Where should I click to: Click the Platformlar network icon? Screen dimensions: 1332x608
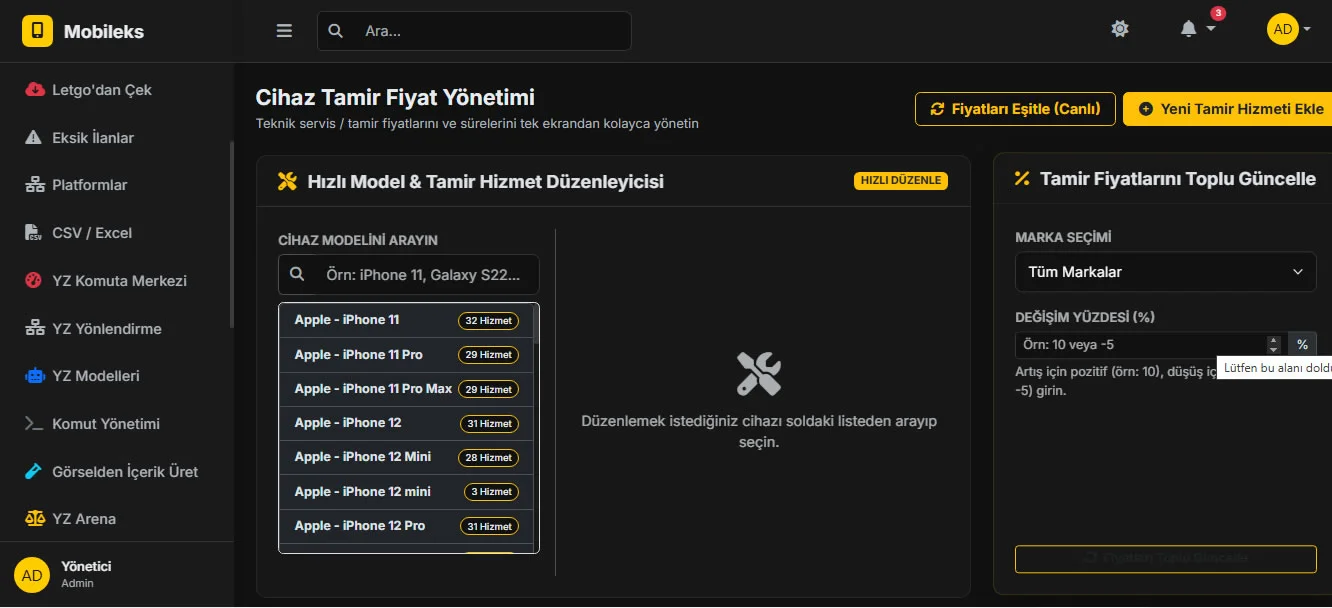click(35, 185)
